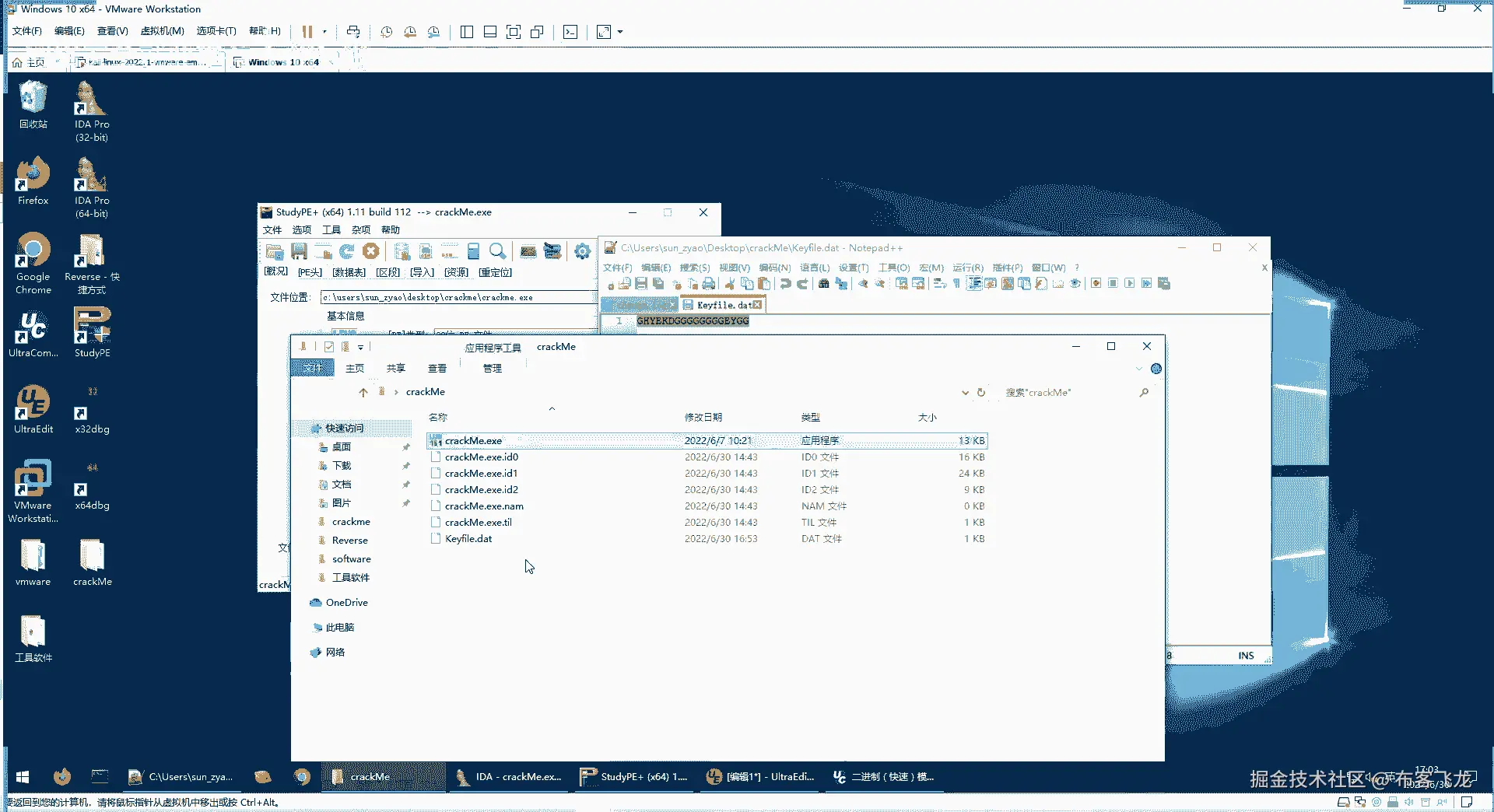Click StudyPE calculator icon

(473, 251)
